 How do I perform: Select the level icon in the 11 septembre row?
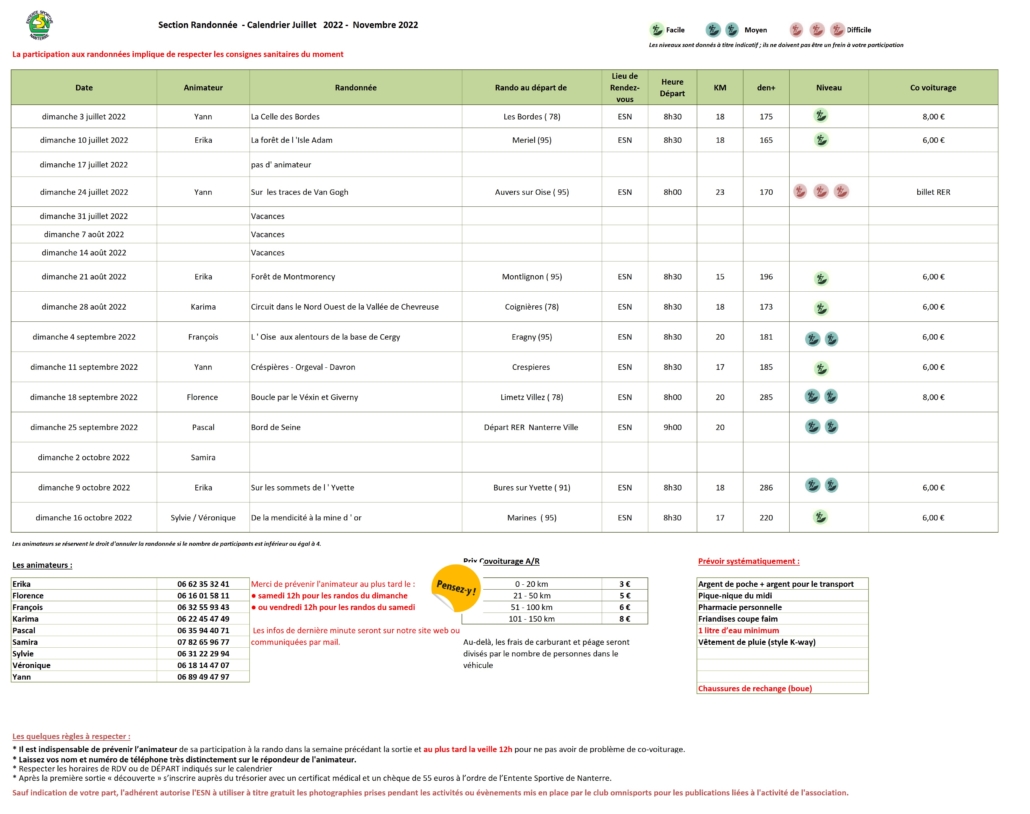pos(821,369)
